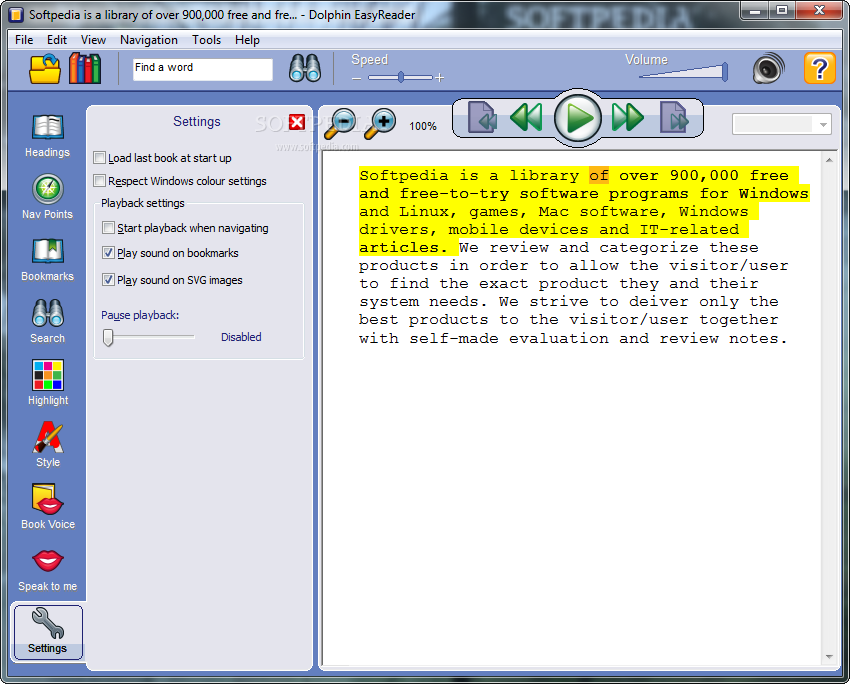Image resolution: width=850 pixels, height=684 pixels.
Task: Enable Respect Windows colour settings
Action: 99,180
